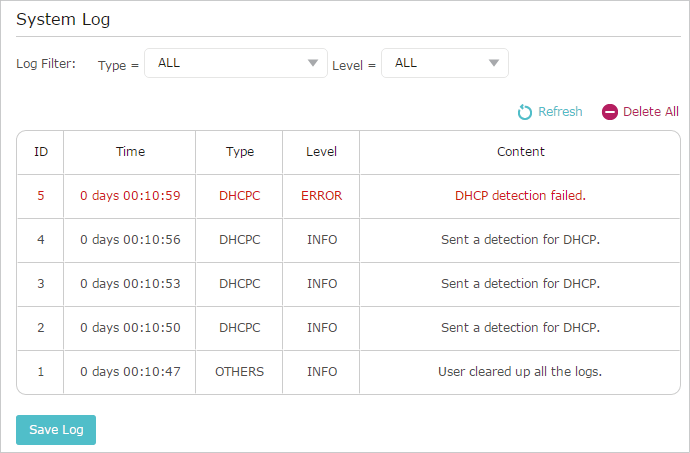Open the Type filter dropdown
690x453 pixels.
tap(236, 63)
